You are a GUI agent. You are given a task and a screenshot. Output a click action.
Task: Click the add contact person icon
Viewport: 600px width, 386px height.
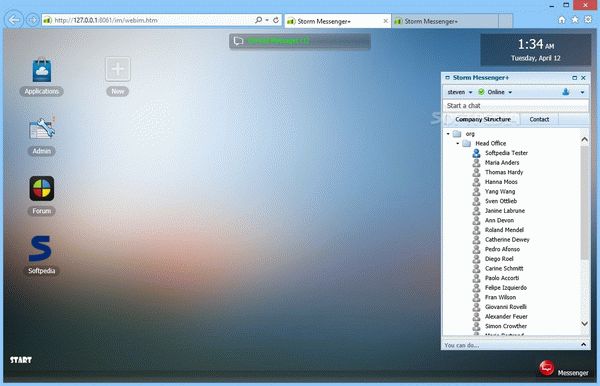coord(566,92)
